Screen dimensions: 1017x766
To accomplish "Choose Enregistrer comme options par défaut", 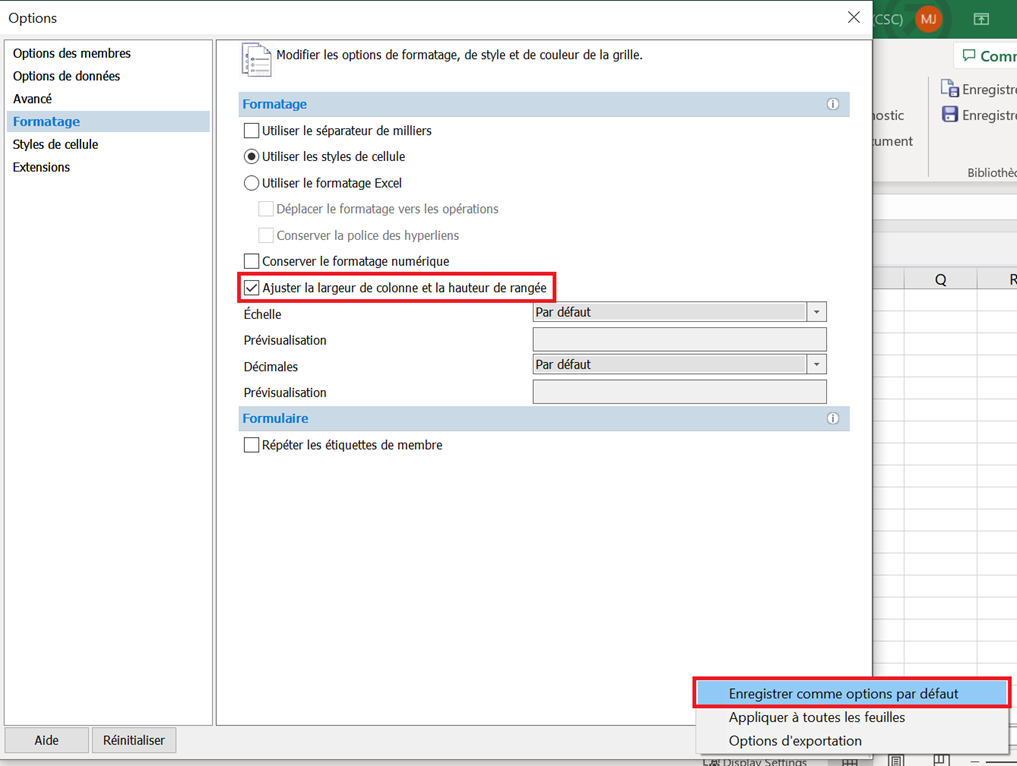I will (843, 693).
